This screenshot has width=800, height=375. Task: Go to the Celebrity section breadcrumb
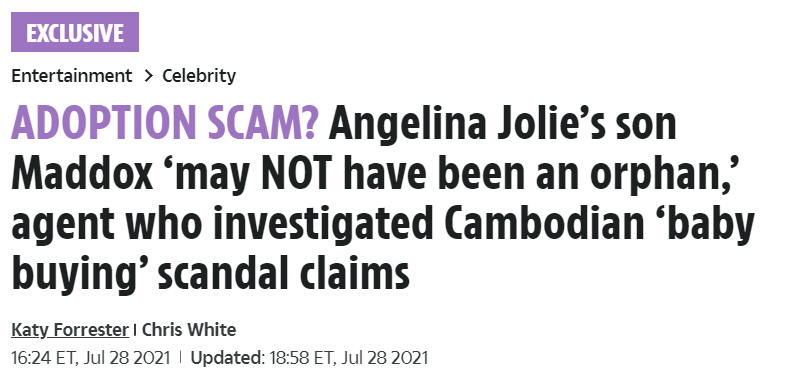(x=199, y=76)
